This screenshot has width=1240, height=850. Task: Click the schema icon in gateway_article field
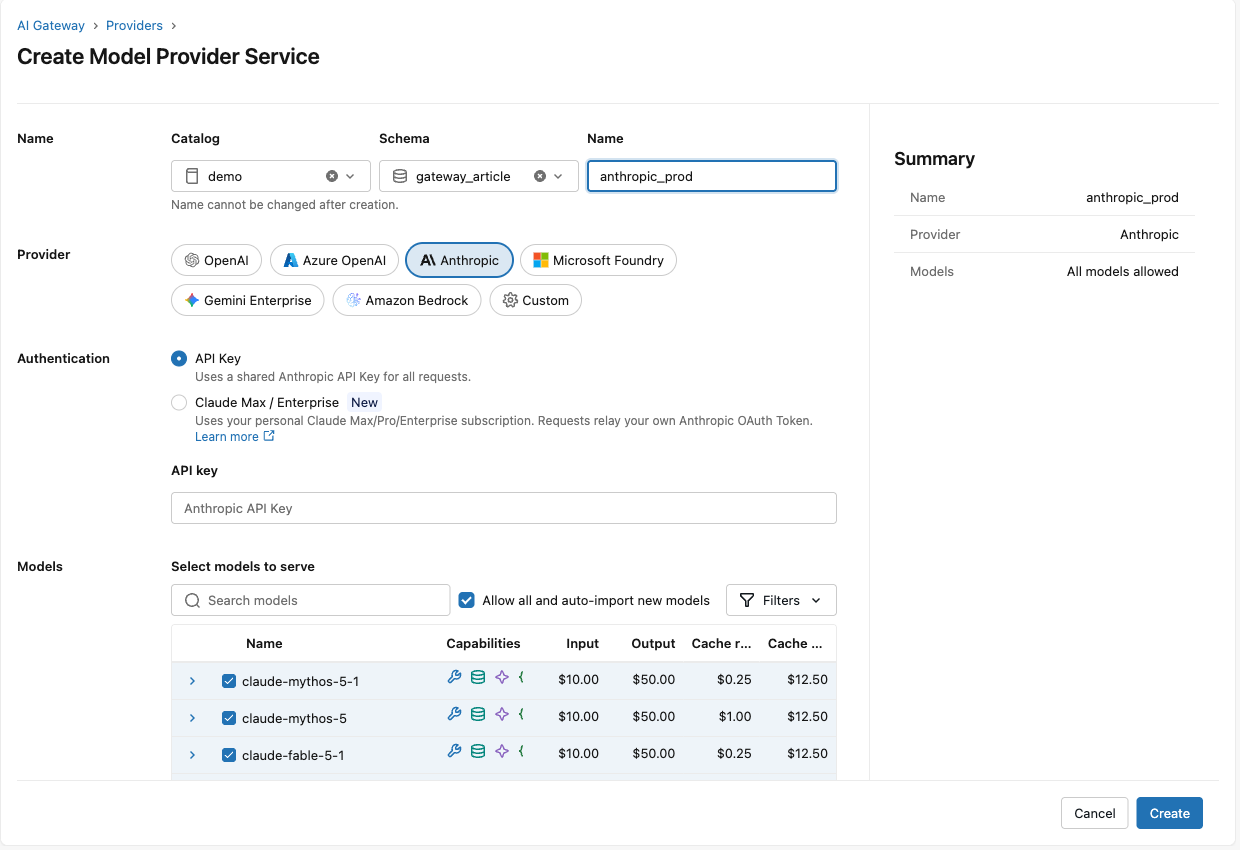click(x=400, y=176)
